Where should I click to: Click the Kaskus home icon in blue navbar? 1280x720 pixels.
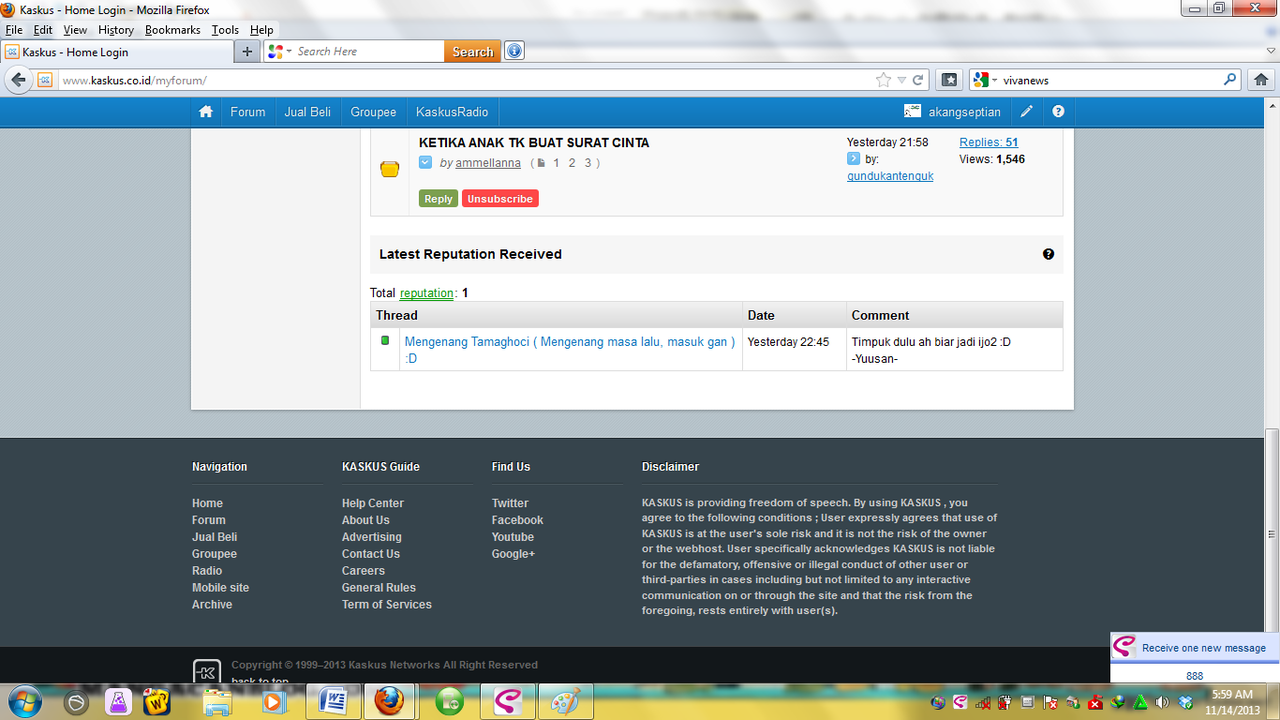[x=206, y=112]
